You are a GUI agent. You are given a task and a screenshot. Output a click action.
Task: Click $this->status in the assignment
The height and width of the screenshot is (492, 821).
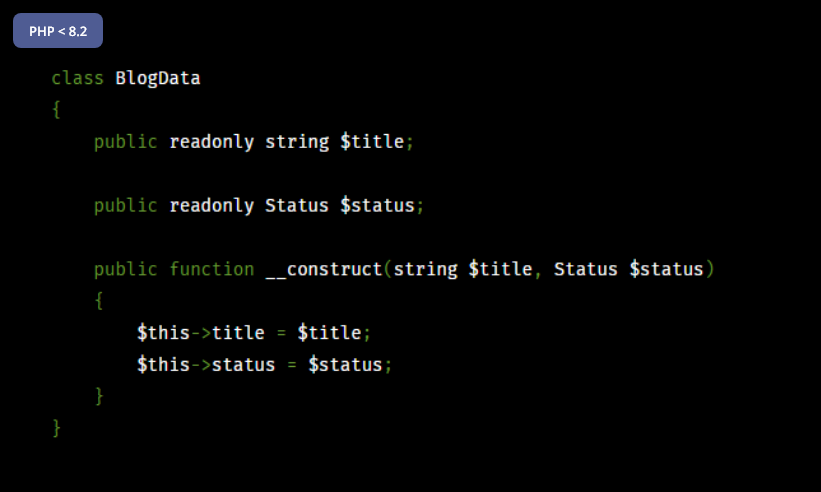point(206,365)
